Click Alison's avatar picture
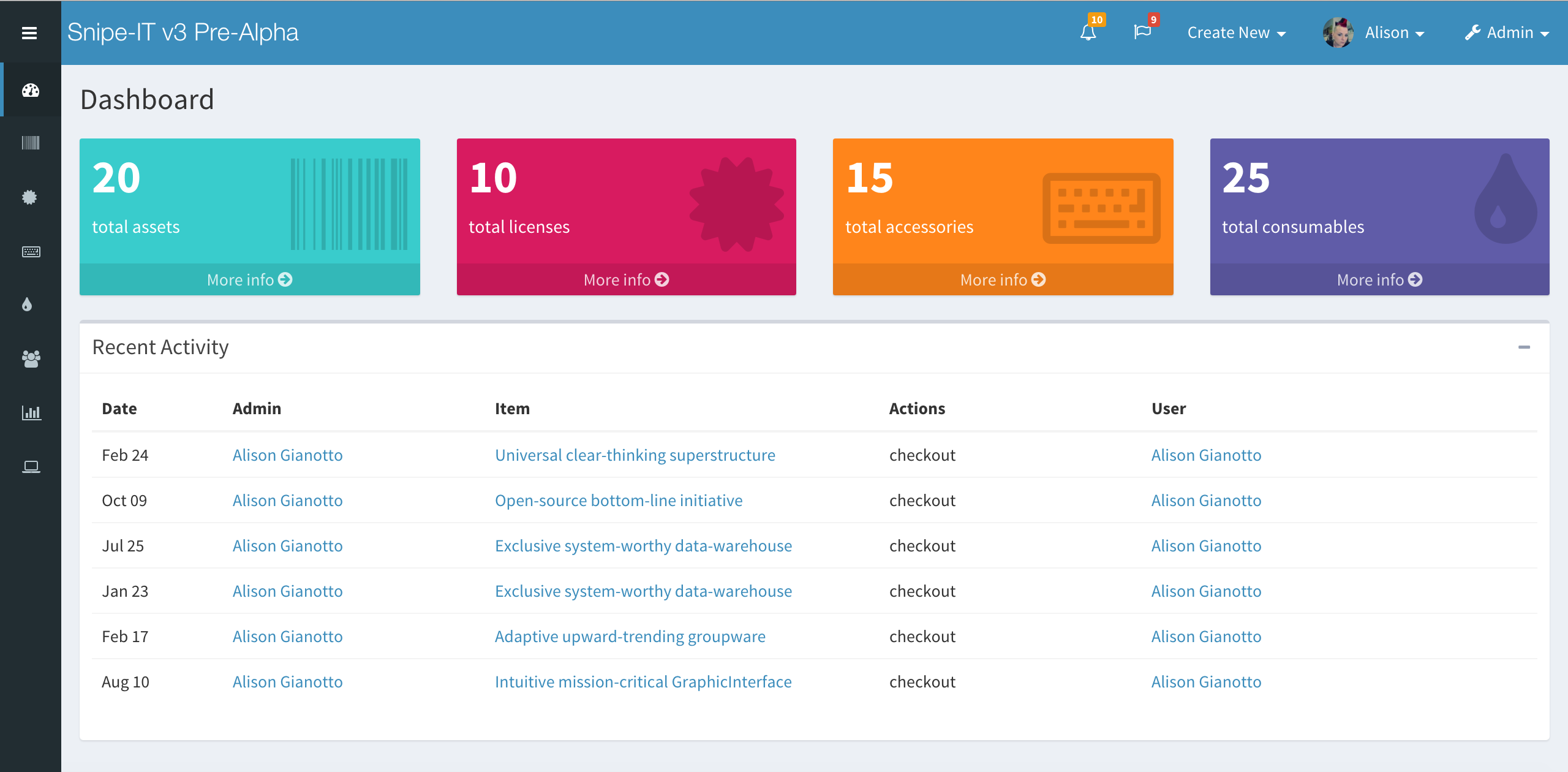 click(1338, 32)
